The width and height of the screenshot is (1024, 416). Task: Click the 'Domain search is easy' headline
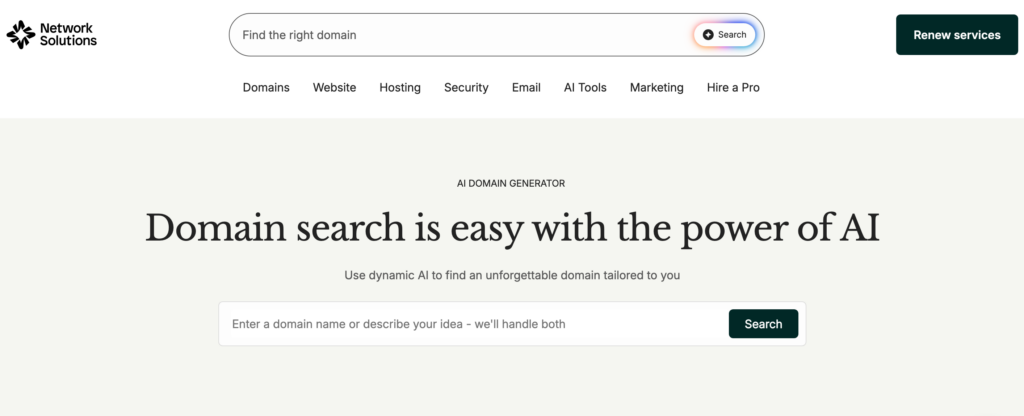513,227
